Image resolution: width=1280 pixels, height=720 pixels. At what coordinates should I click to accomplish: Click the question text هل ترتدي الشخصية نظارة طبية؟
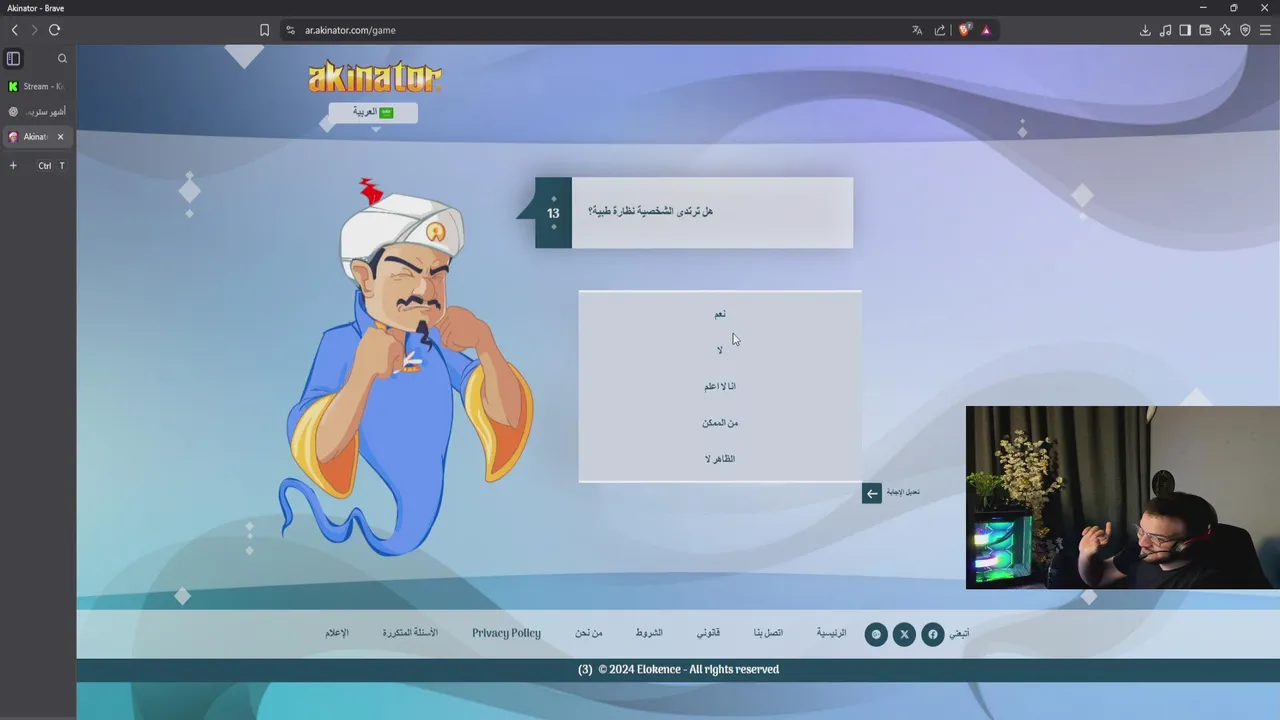pyautogui.click(x=650, y=212)
